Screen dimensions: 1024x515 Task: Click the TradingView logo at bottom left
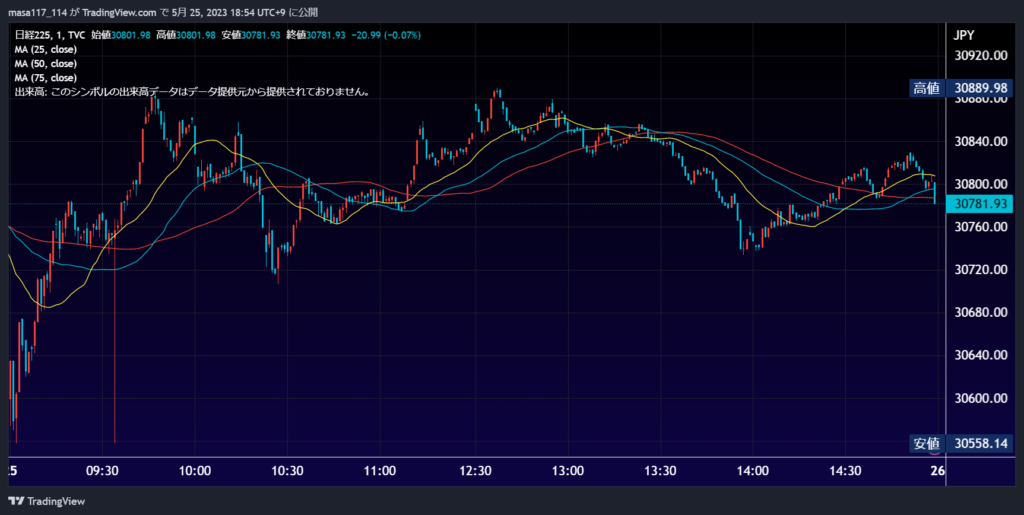click(x=46, y=501)
